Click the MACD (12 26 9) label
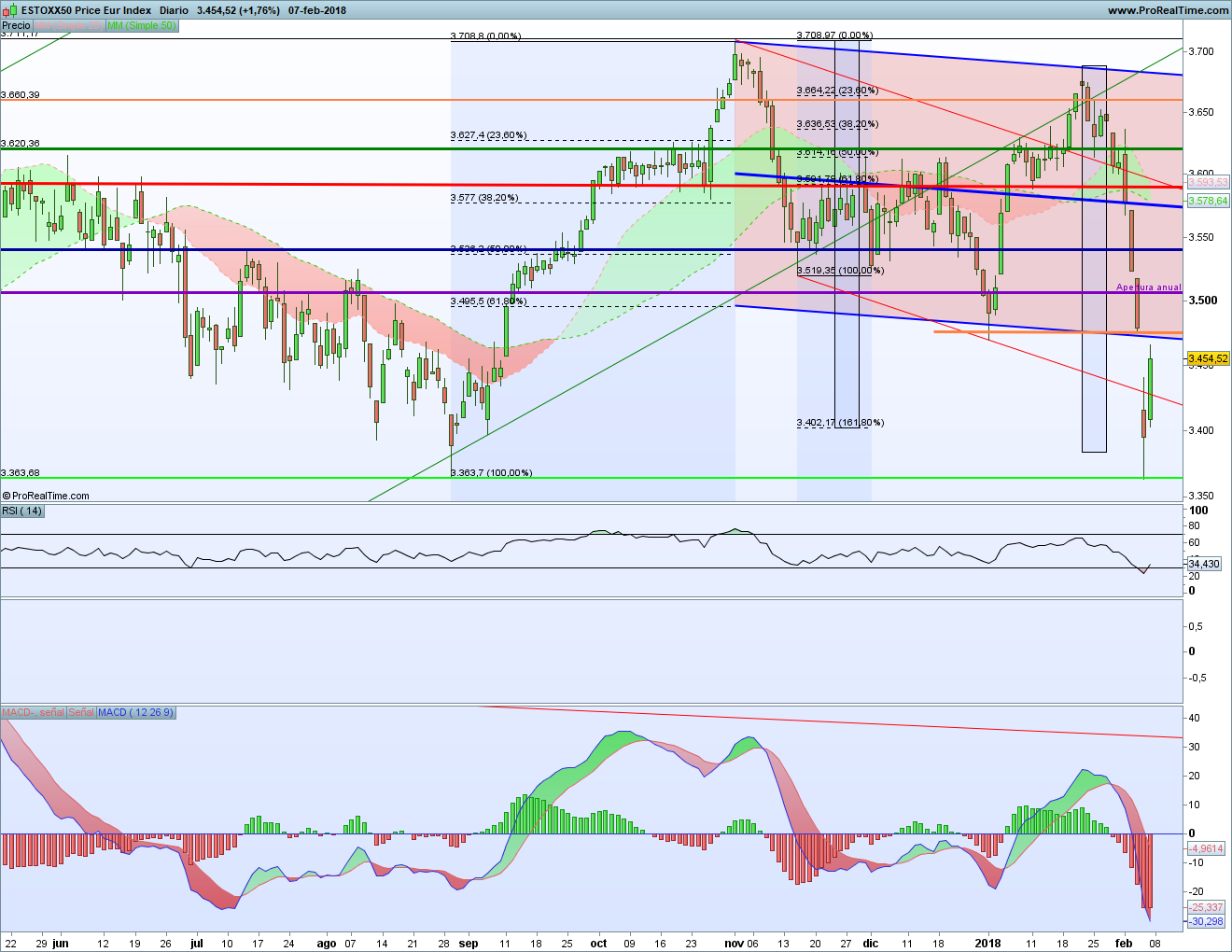The image size is (1232, 952). point(135,712)
